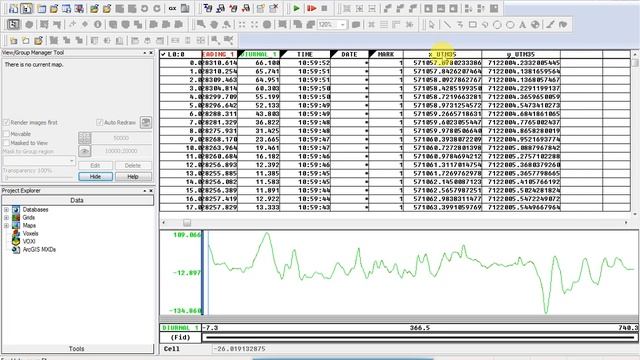This screenshot has height=360, width=640.
Task: Select the x_UTM35 column header
Action: 442,54
